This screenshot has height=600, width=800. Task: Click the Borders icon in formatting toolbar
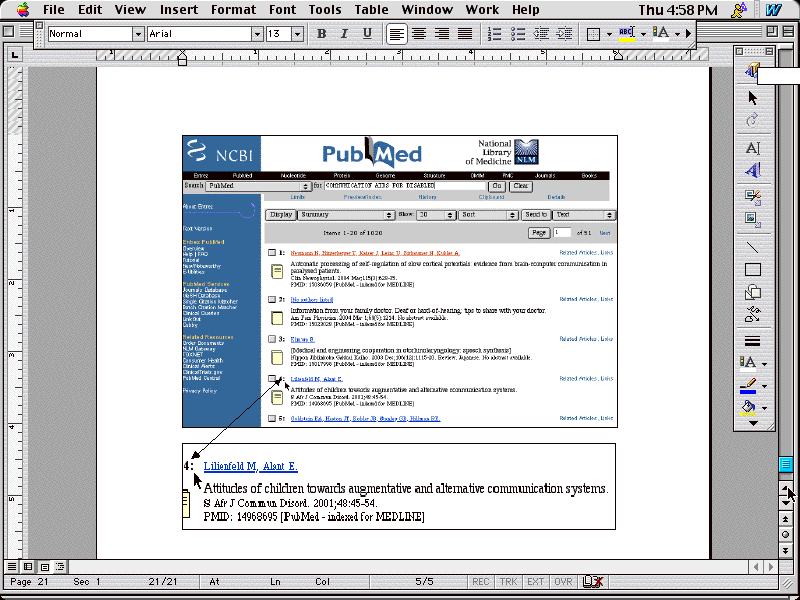593,34
